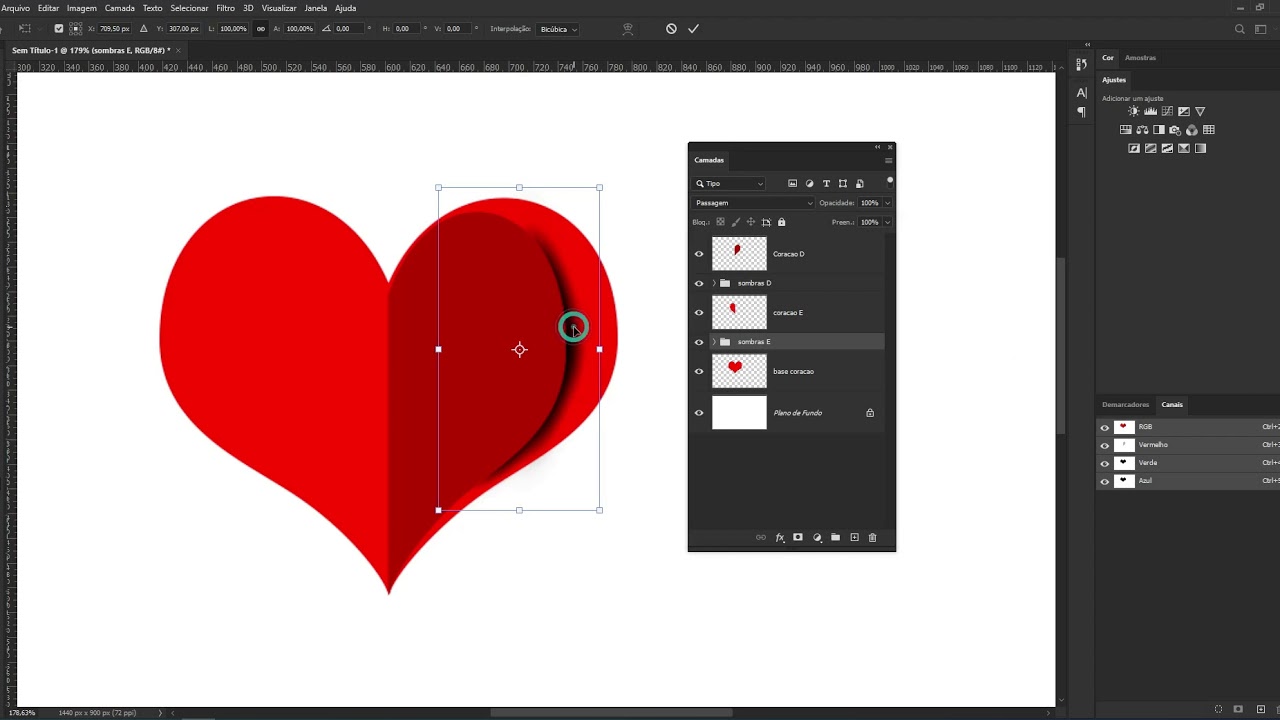Expand the sombras D group
Image resolution: width=1280 pixels, height=720 pixels.
tap(714, 283)
